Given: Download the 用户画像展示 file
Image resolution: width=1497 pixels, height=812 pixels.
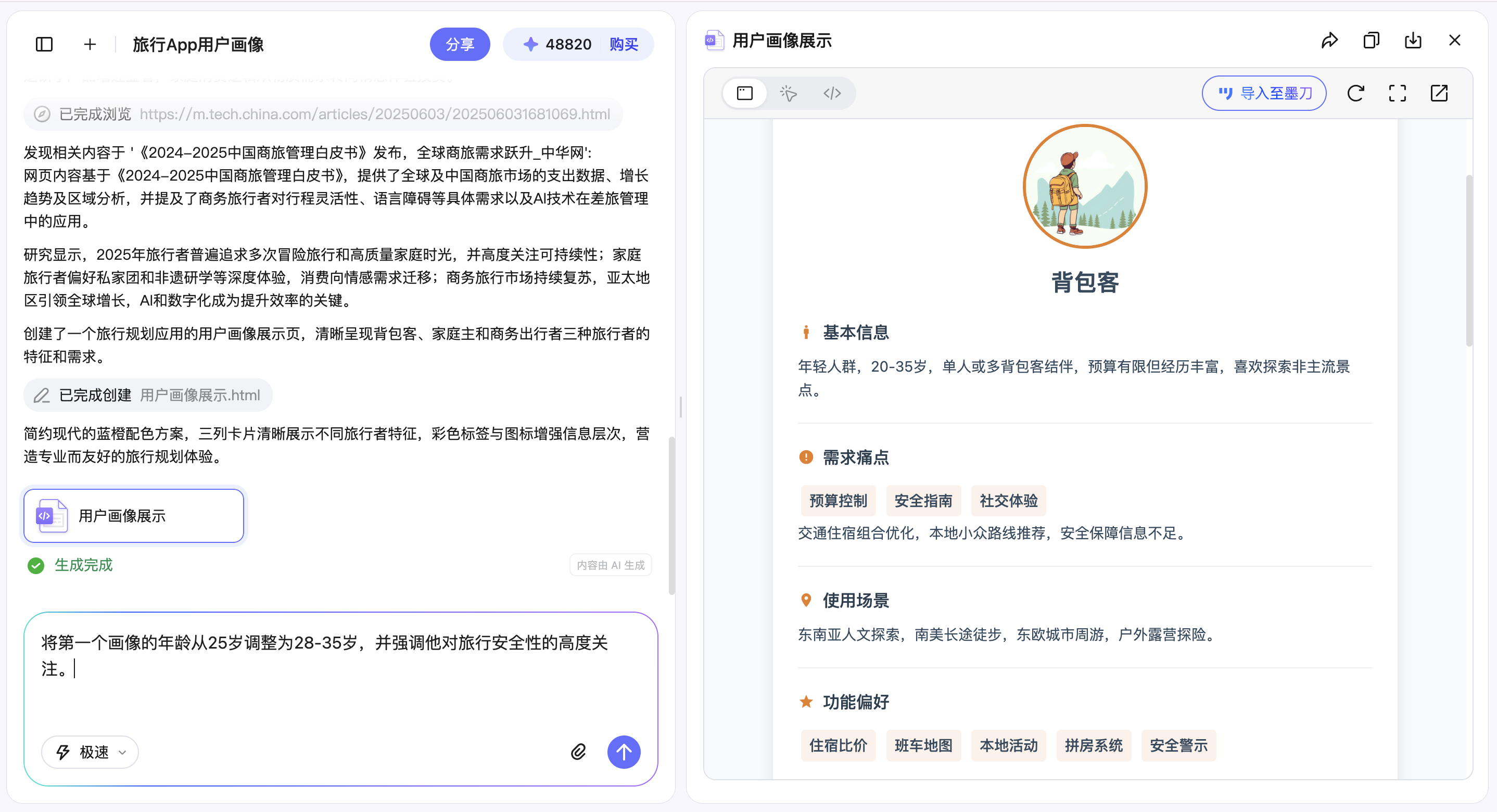Looking at the screenshot, I should tap(1413, 41).
